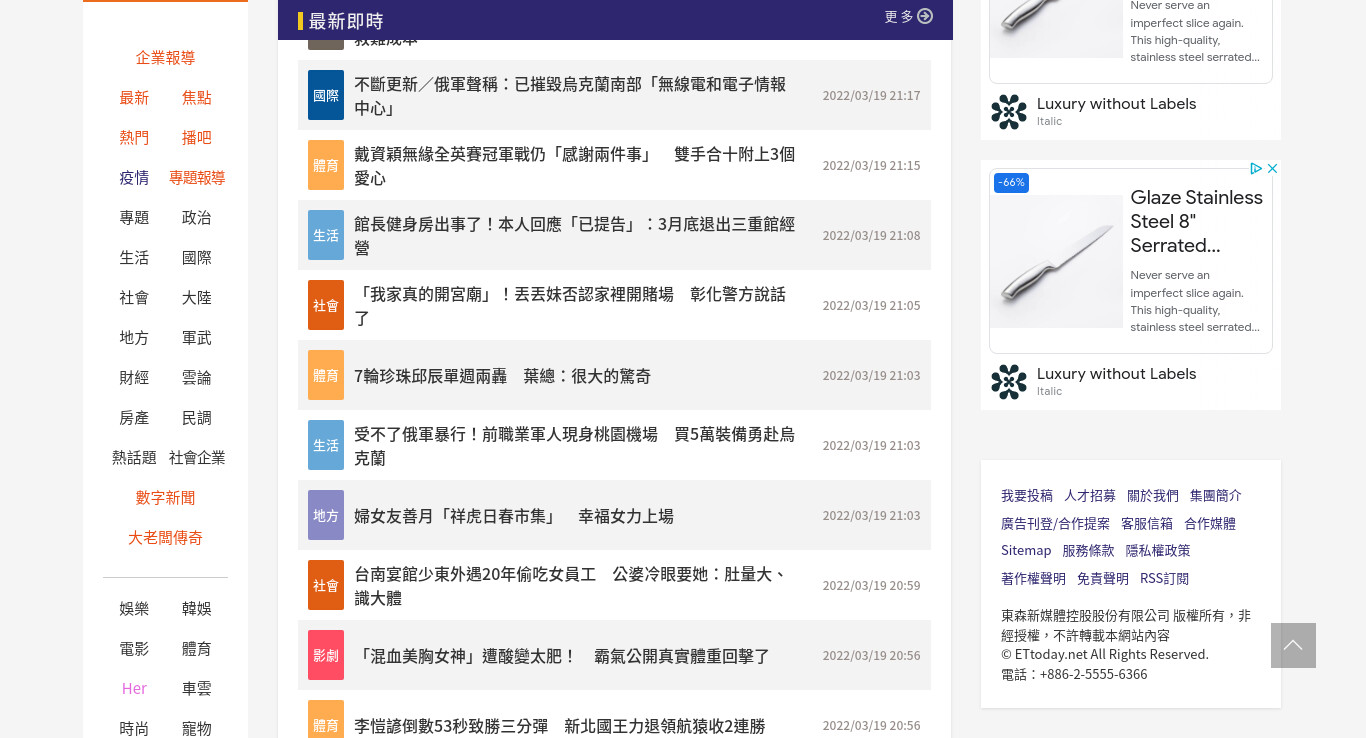Open 婦女友善月祥虎日春市集 headline

pyautogui.click(x=514, y=516)
